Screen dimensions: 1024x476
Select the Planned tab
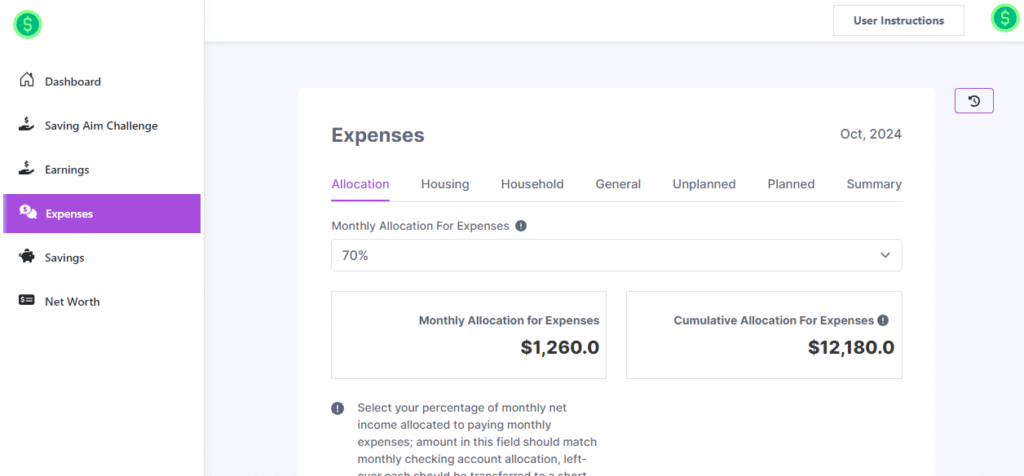791,184
